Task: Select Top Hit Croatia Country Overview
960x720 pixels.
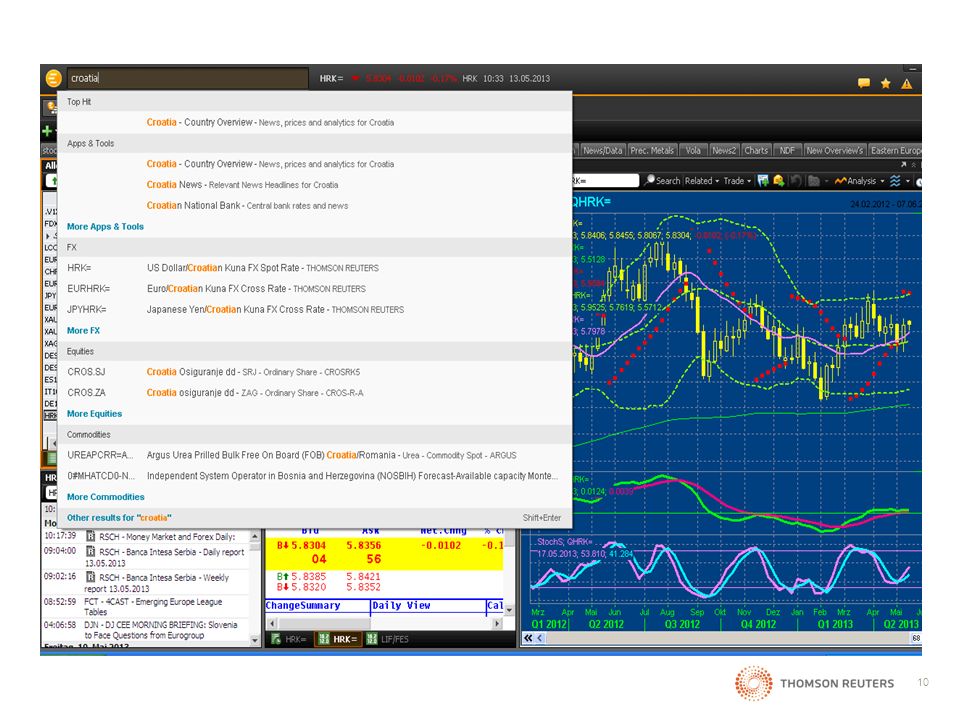Action: [x=315, y=122]
